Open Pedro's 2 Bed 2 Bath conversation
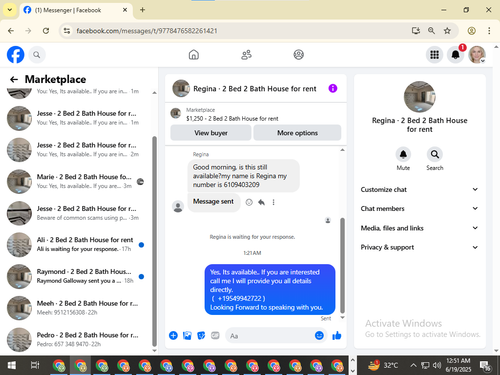This screenshot has height=375, width=500. [x=77, y=339]
